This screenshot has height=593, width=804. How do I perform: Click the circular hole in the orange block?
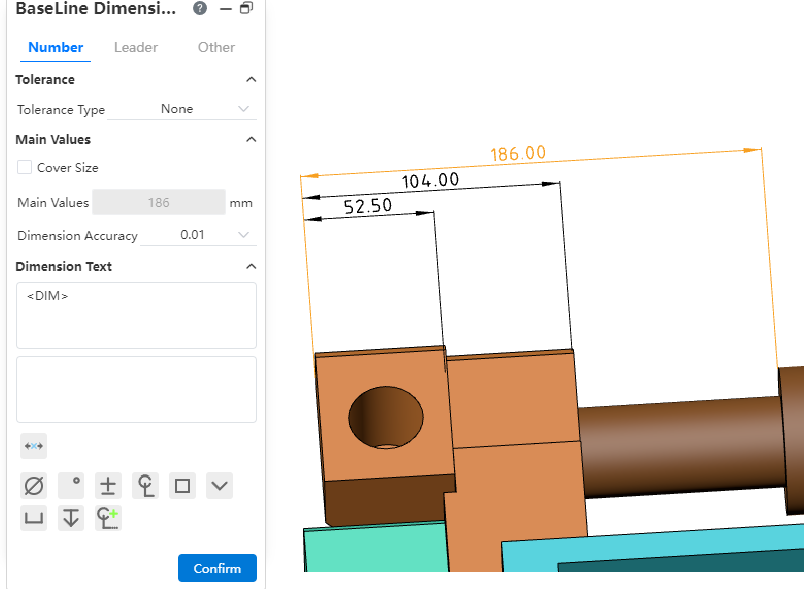tap(386, 418)
